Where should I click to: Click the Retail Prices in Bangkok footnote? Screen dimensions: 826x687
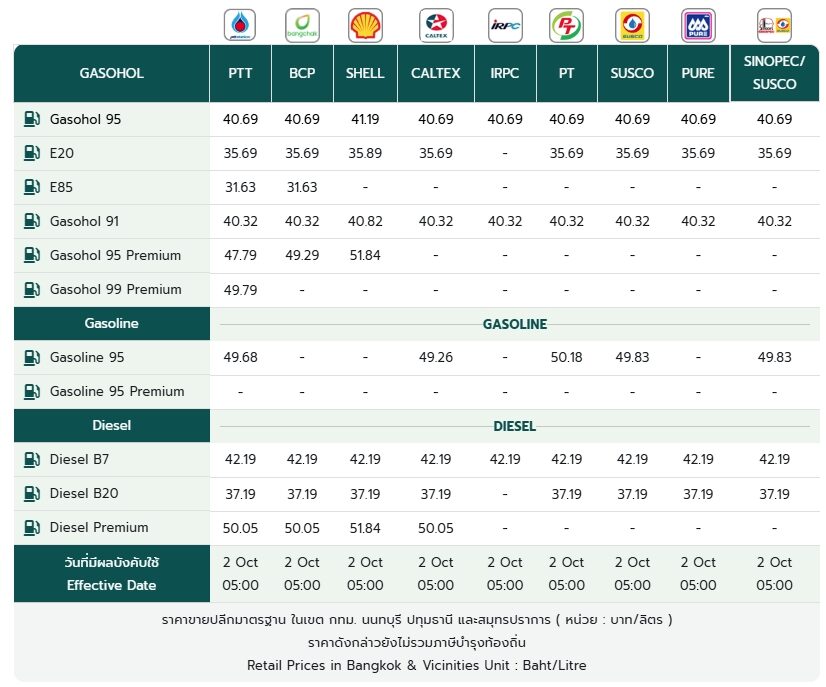click(x=417, y=665)
